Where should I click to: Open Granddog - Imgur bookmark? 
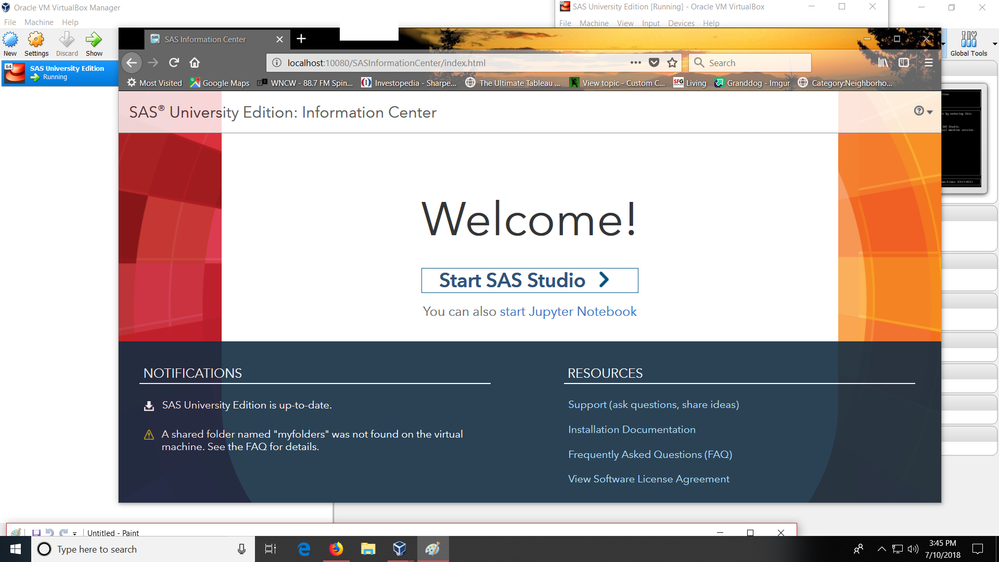752,83
